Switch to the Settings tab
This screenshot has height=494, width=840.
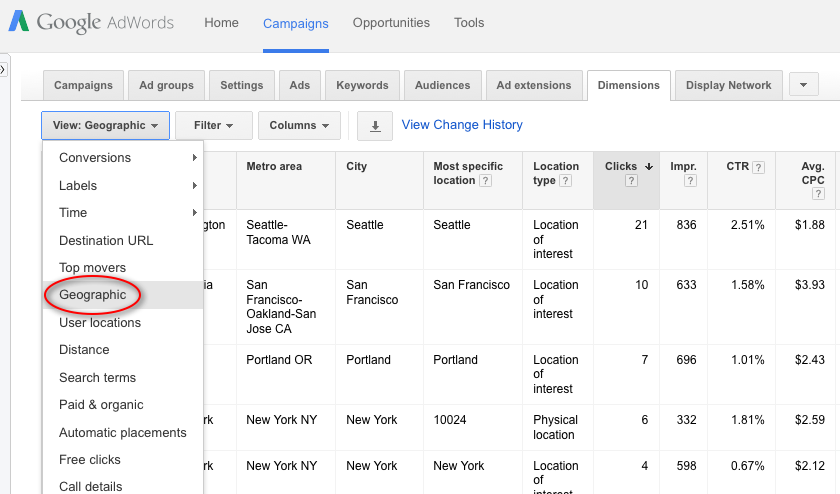tap(242, 85)
